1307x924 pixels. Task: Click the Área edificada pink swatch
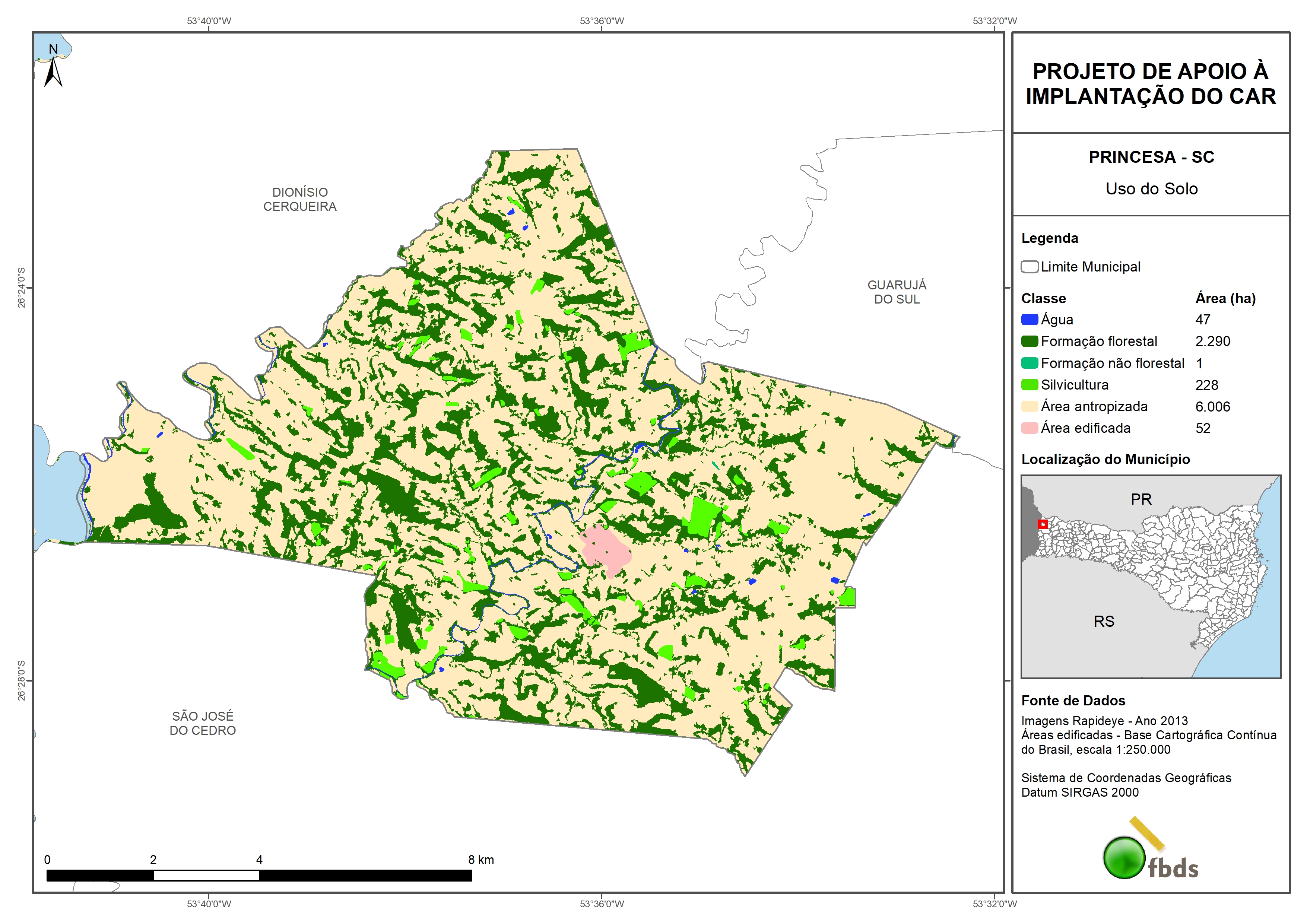tap(1029, 428)
